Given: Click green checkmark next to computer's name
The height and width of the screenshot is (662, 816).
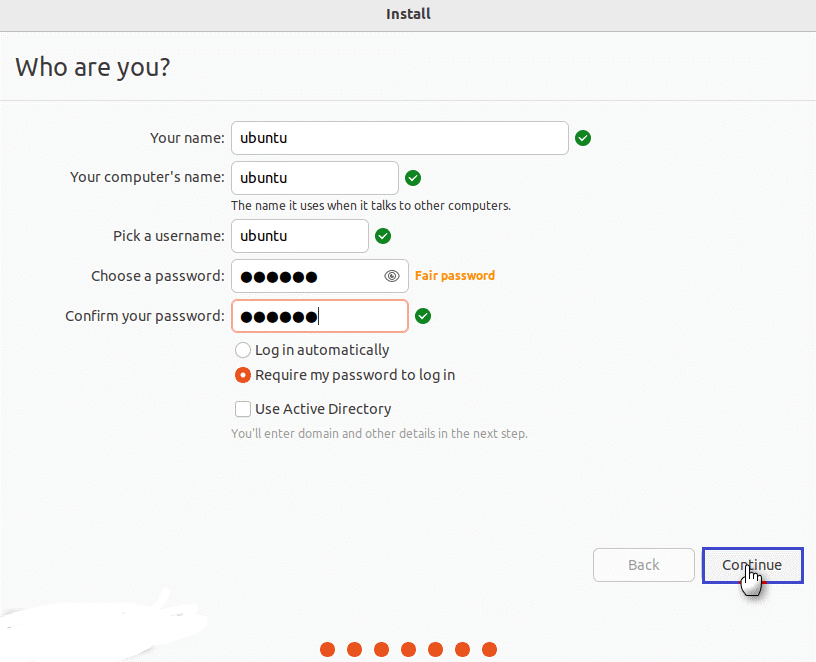Looking at the screenshot, I should click(413, 178).
